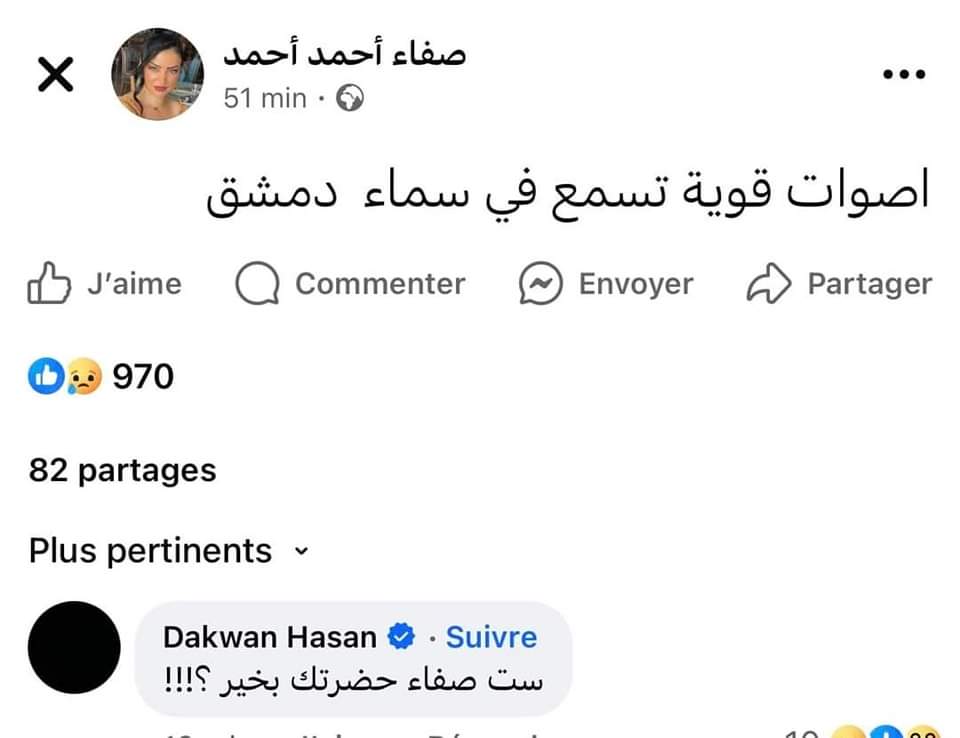This screenshot has height=738, width=960.
Task: Click the 51 min post timestamp
Action: [265, 98]
